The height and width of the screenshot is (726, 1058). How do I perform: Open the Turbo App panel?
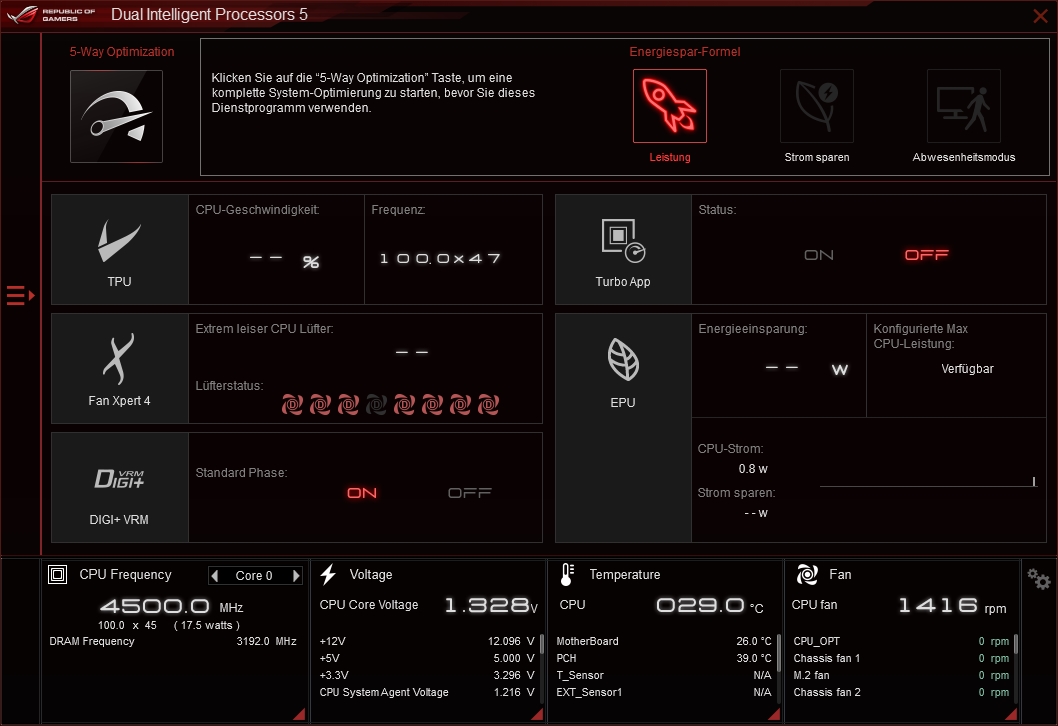pos(623,250)
